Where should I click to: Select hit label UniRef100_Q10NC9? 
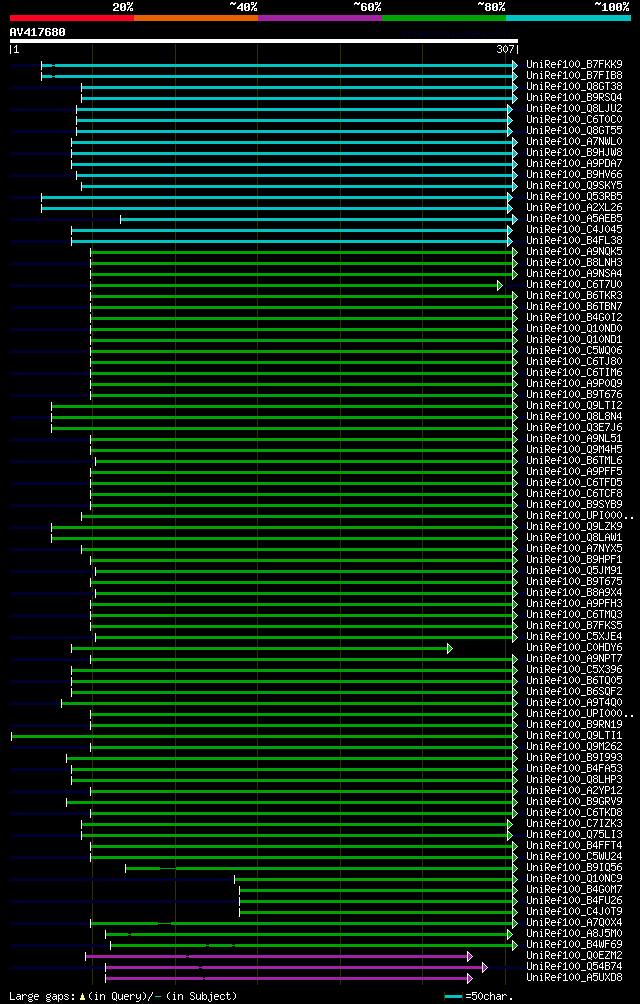tap(574, 879)
